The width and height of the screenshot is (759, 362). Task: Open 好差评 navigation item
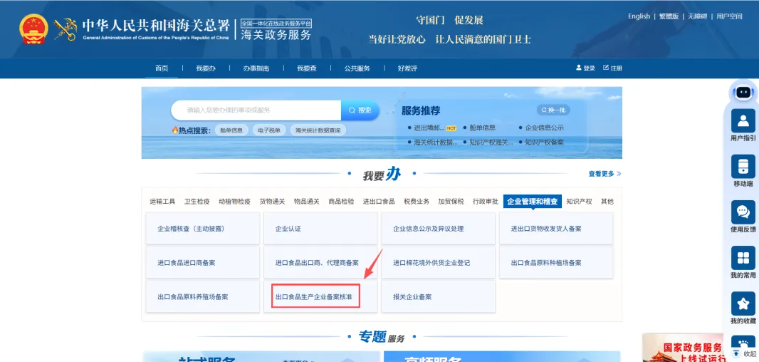tap(408, 68)
